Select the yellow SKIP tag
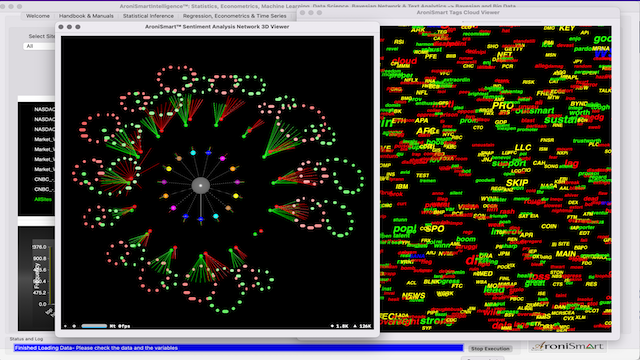 click(x=517, y=183)
